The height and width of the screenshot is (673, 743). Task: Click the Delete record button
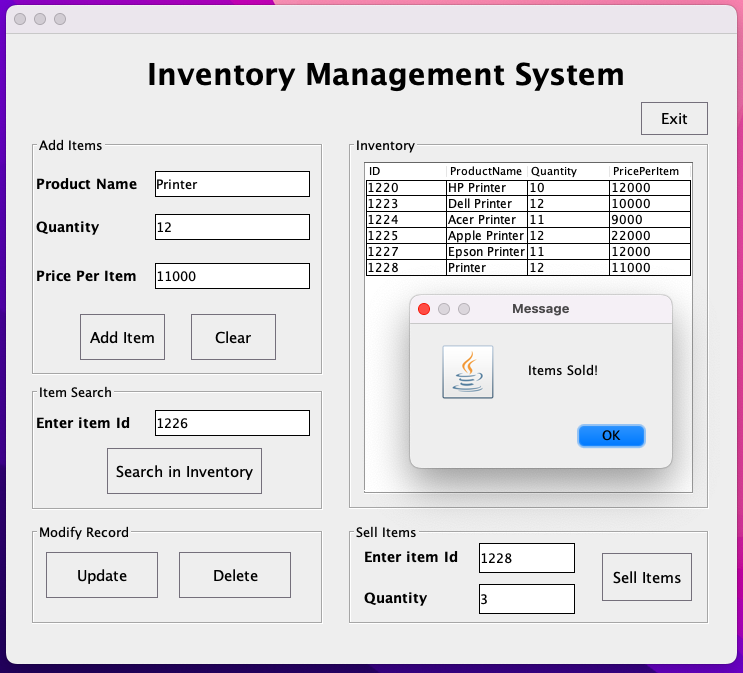(235, 575)
